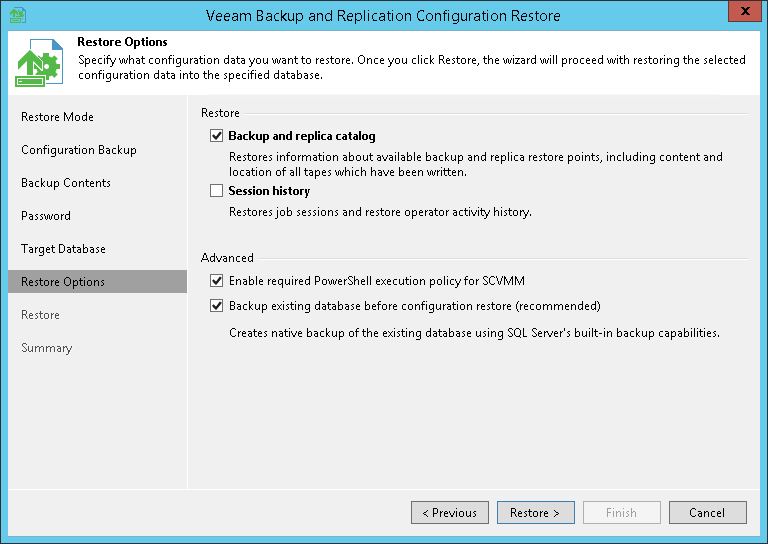This screenshot has height=544, width=768.
Task: Toggle Backup existing database before restore checkbox
Action: point(216,306)
